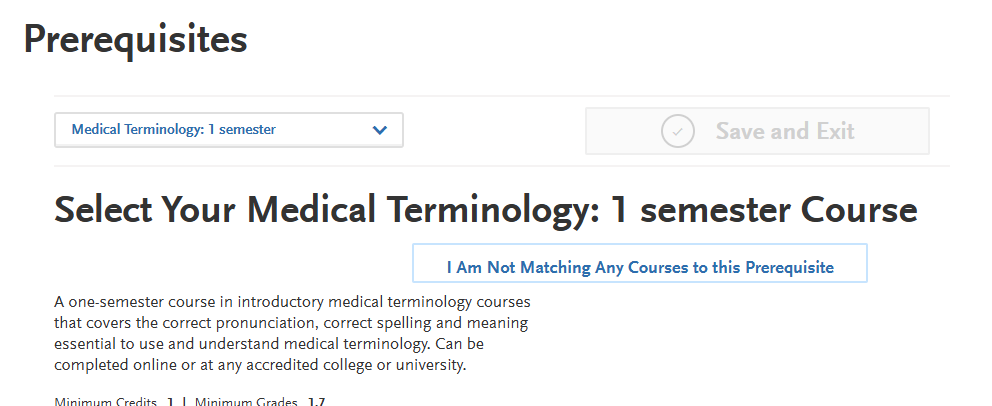
Task: Expand the prerequisite selector using its chevron arrow
Action: [379, 130]
